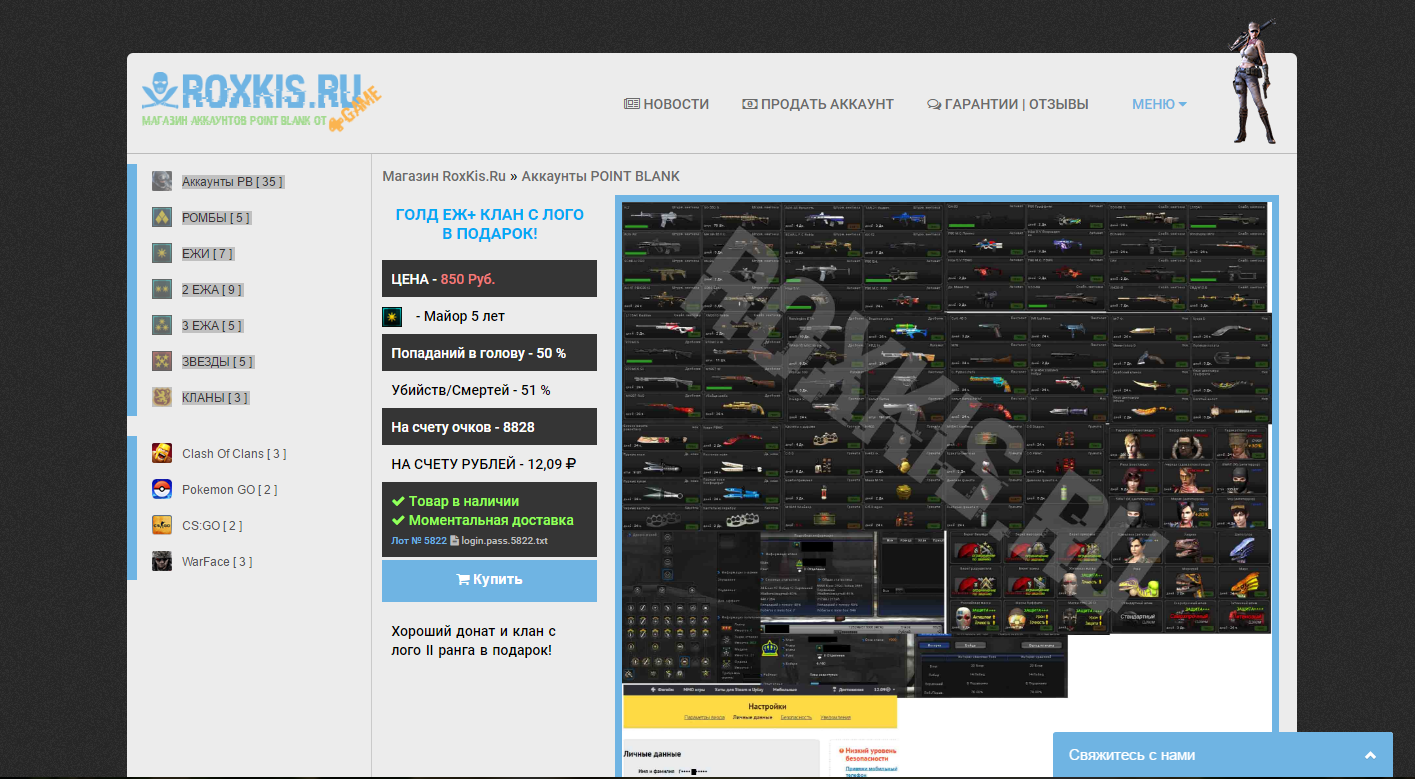This screenshot has height=779, width=1415.
Task: Click the ЗВЕЗДЫ rank icon
Action: point(162,361)
